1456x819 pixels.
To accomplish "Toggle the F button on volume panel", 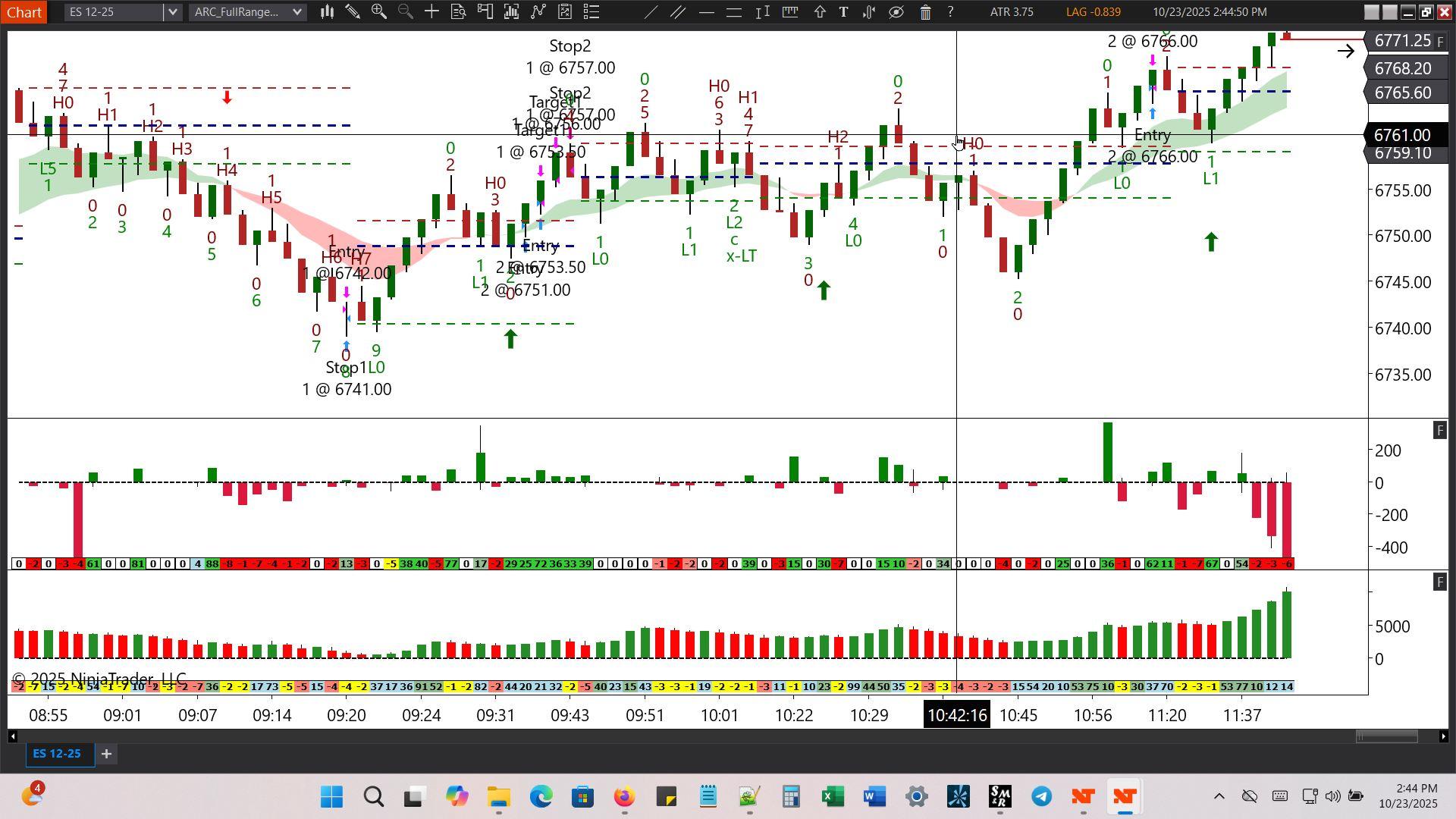I will coord(1439,582).
